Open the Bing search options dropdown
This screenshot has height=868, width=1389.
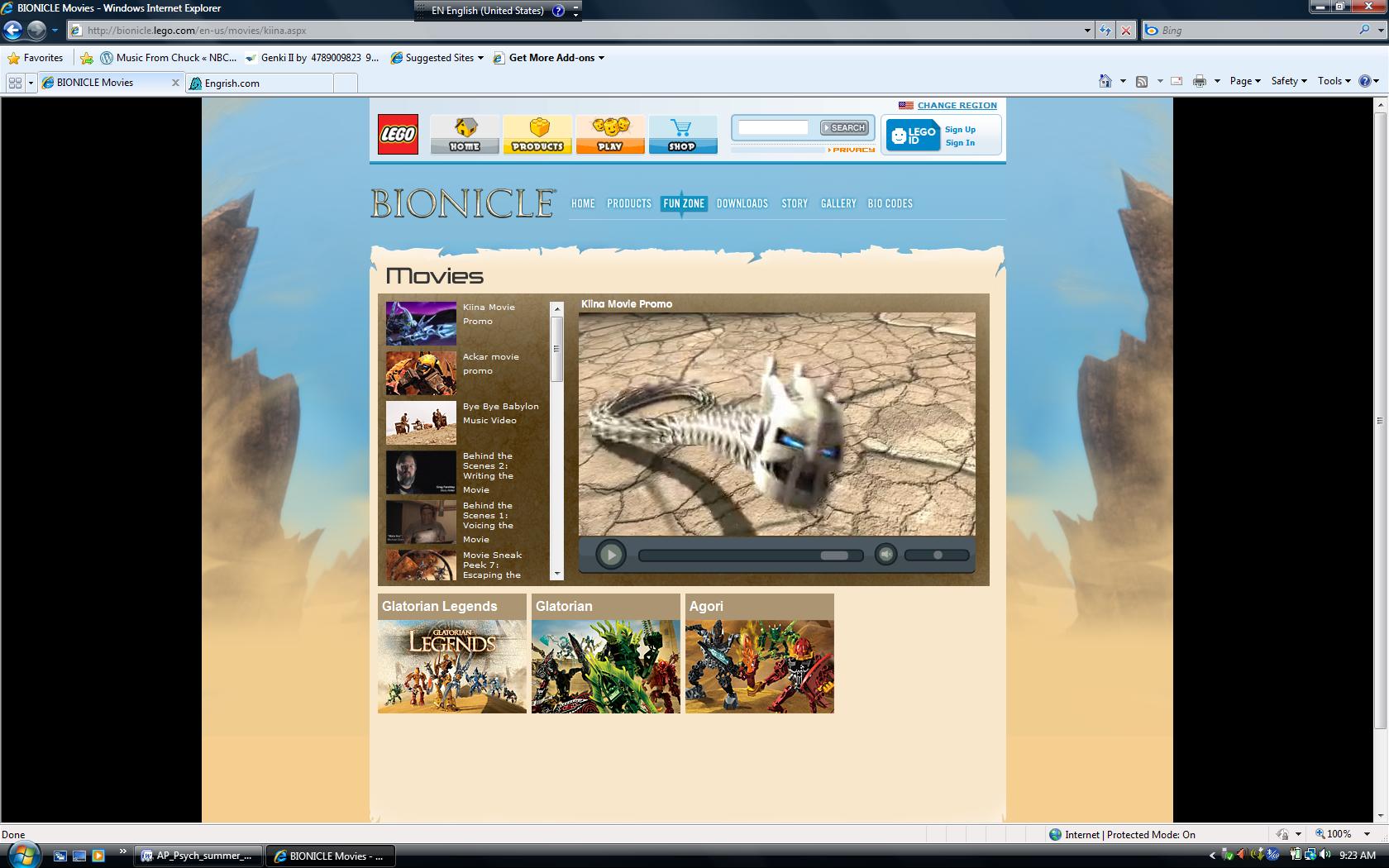[x=1381, y=31]
